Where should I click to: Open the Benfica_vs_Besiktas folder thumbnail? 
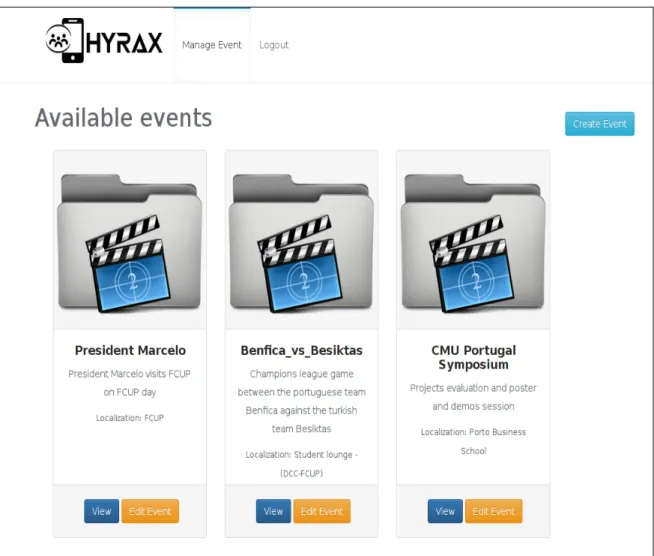[x=302, y=243]
